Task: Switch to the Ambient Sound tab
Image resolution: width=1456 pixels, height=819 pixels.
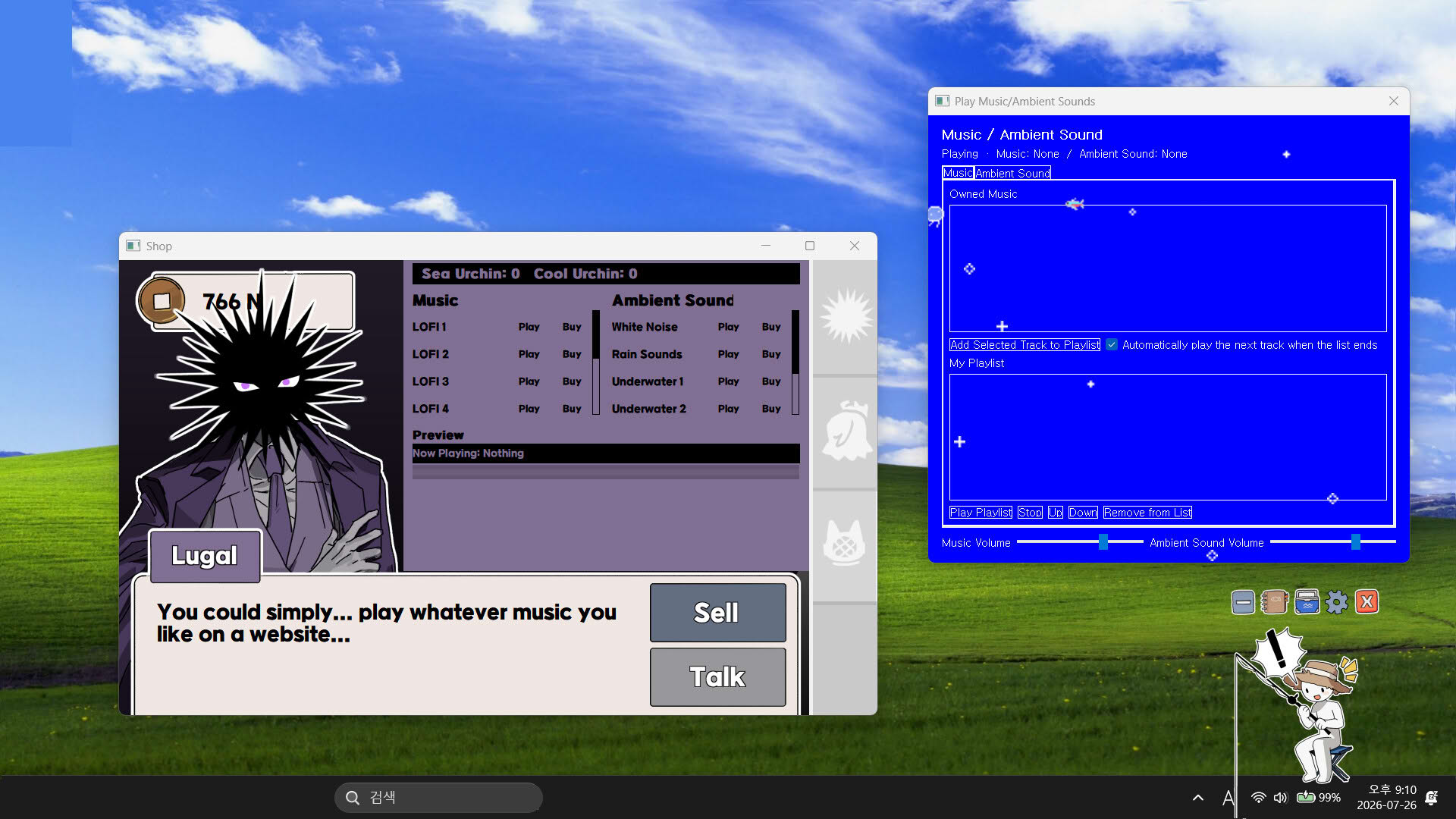Action: pos(1012,174)
